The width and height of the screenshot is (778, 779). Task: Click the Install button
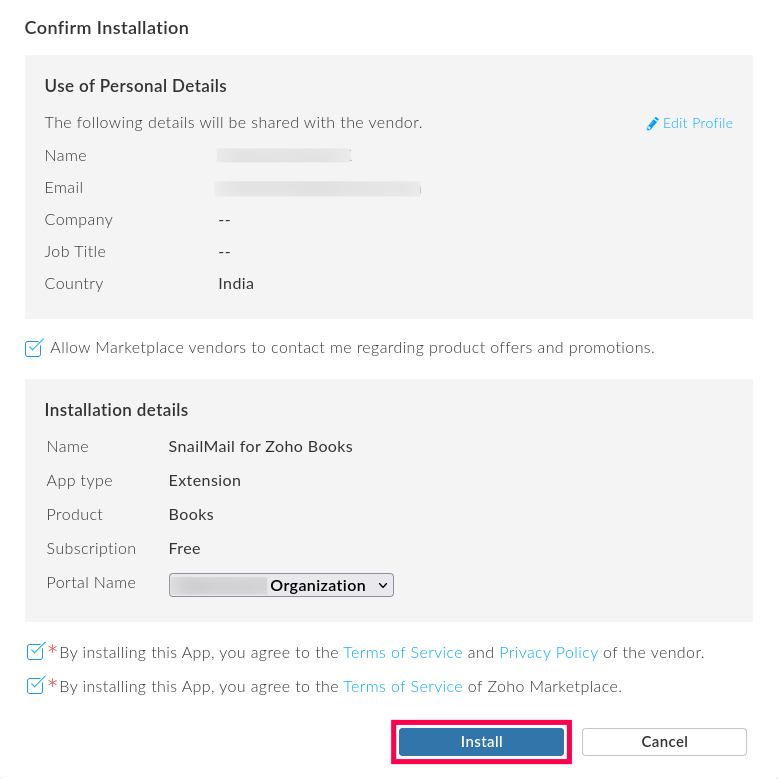click(481, 742)
